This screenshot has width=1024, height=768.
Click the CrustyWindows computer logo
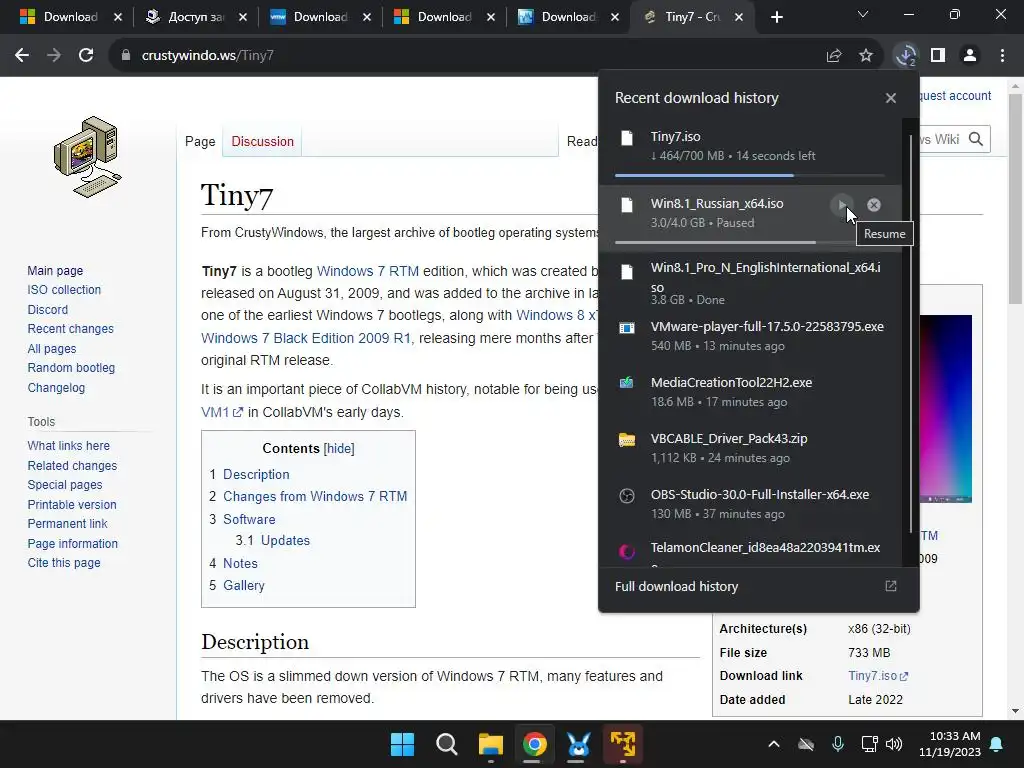click(x=88, y=157)
